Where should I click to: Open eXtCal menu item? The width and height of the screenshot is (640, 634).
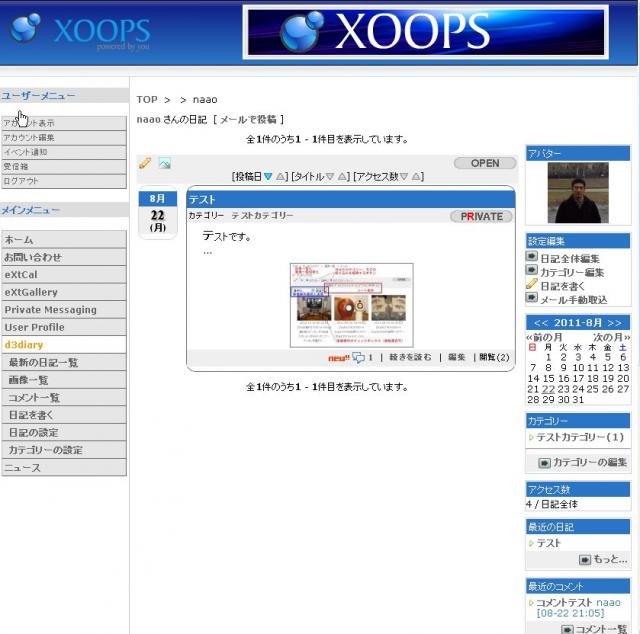click(x=64, y=275)
